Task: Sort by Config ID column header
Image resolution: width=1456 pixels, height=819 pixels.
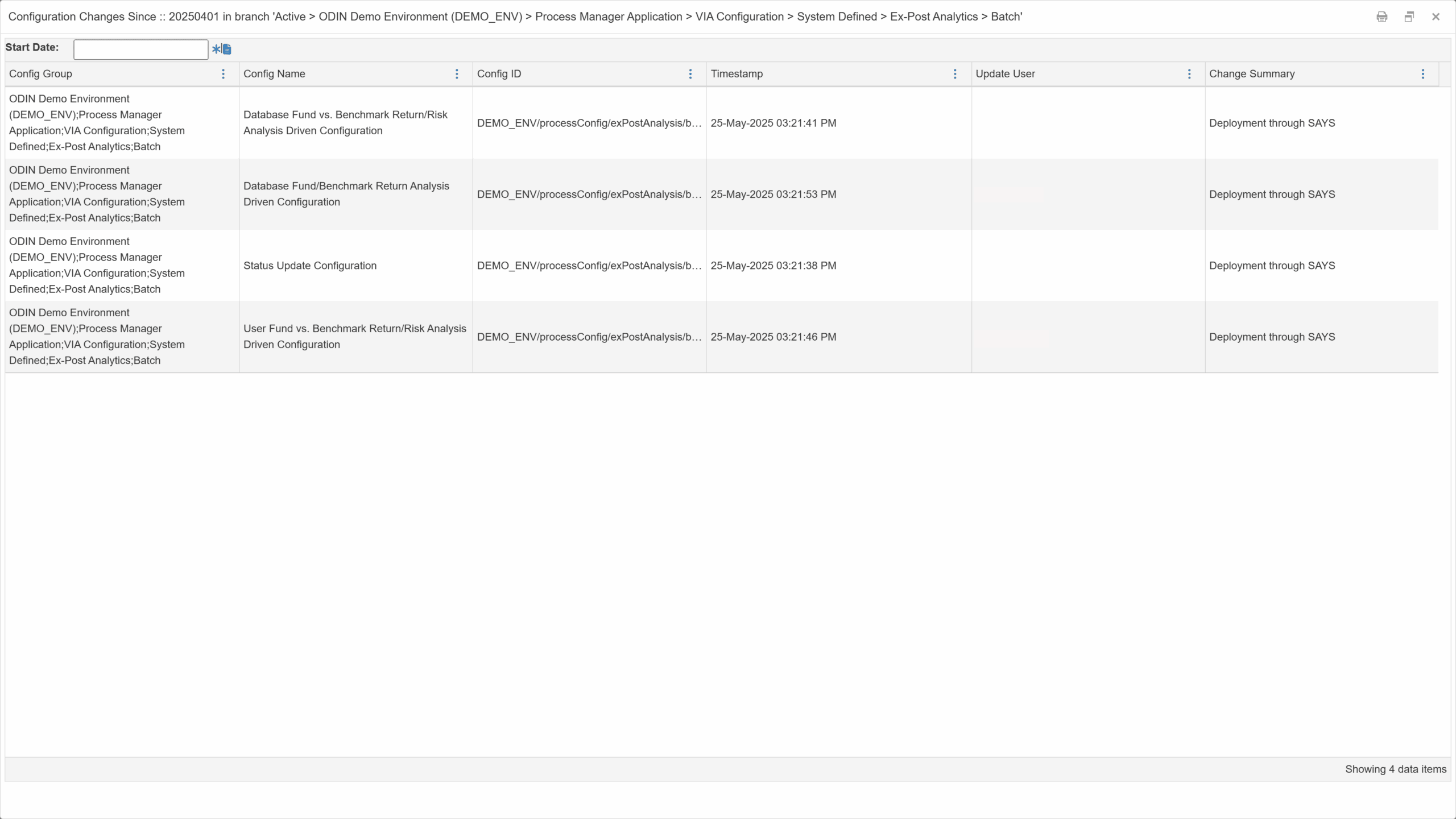Action: pyautogui.click(x=499, y=74)
